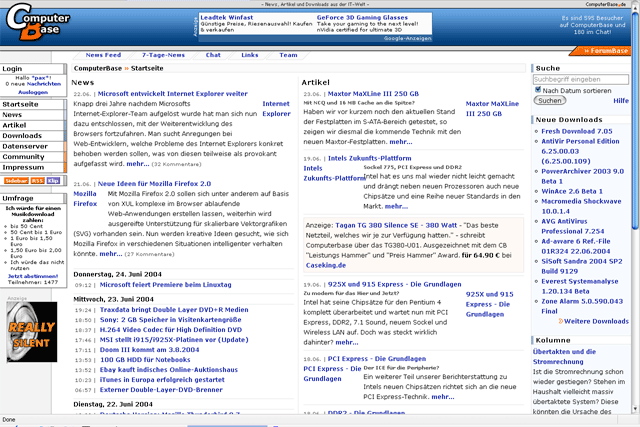
Task: Open AntiVir Personal Edition download
Action: pos(580,151)
